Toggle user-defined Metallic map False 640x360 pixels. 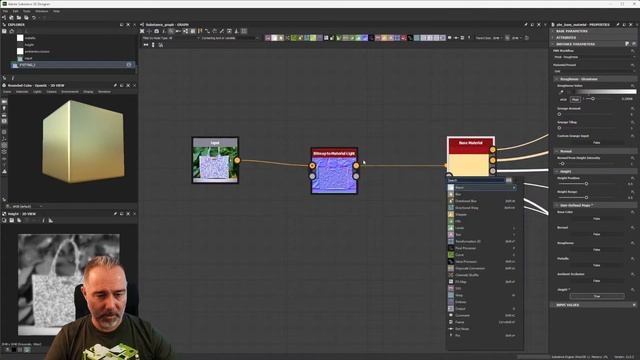596,265
